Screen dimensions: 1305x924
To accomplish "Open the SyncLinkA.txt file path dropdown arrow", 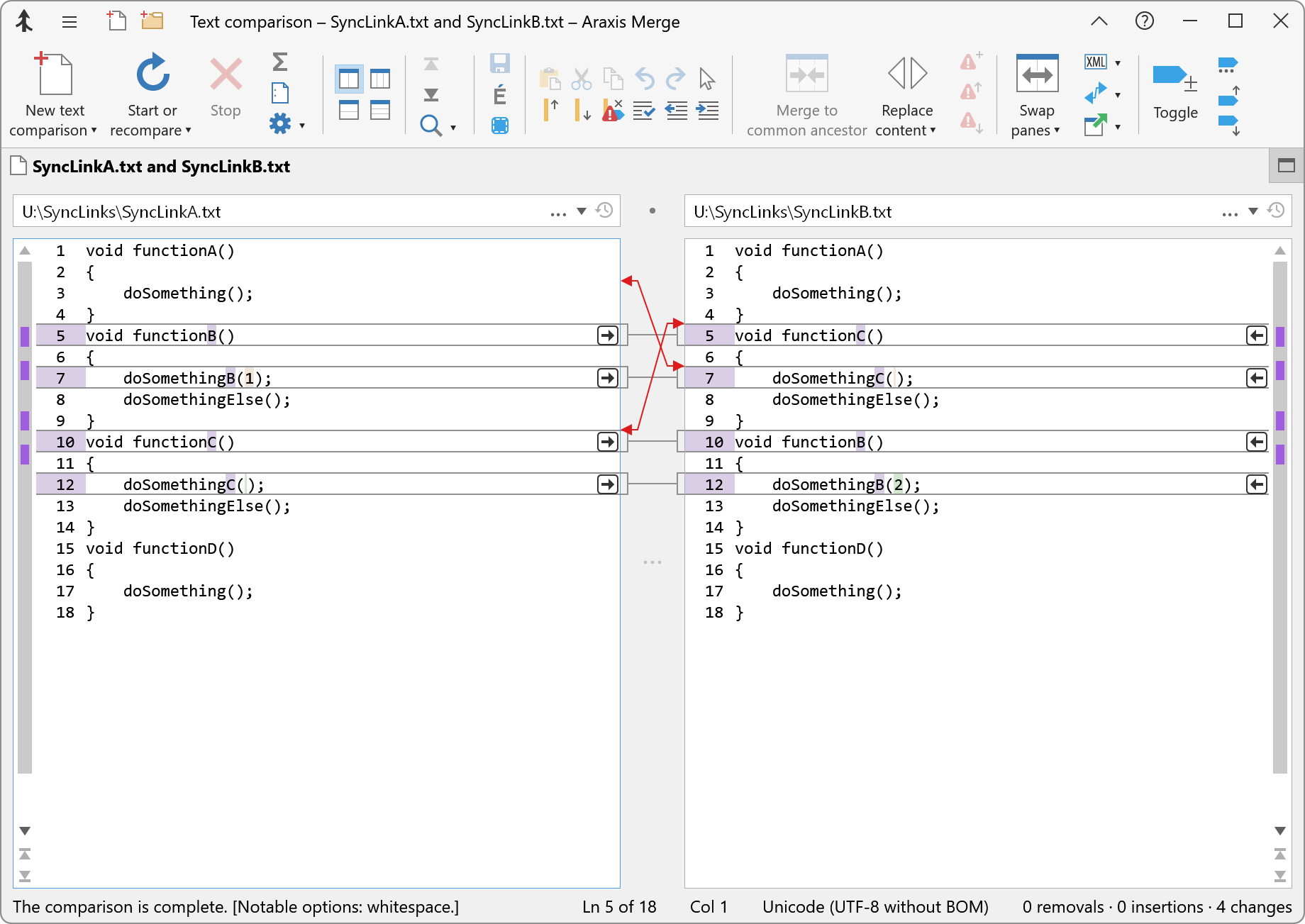I will pyautogui.click(x=582, y=211).
